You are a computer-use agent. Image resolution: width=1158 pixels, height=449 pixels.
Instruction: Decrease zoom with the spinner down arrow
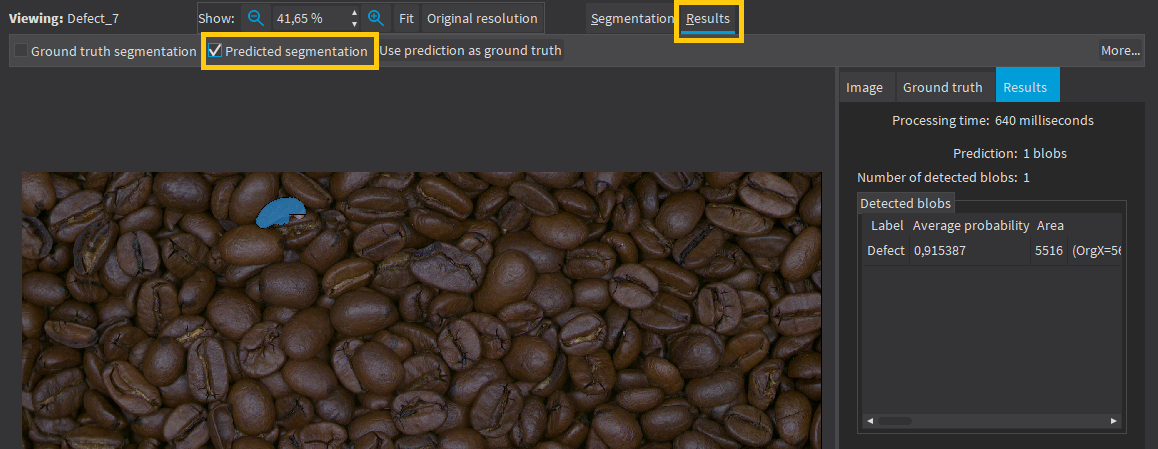click(x=354, y=24)
